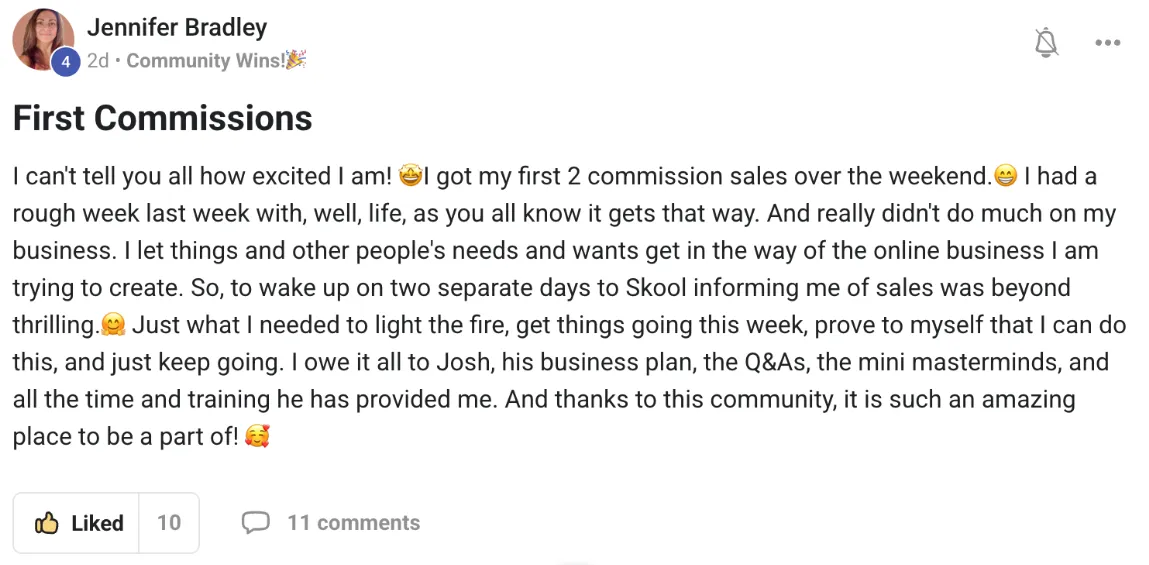Viewport: 1149px width, 565px height.
Task: Toggle the post notification bell
Action: [x=1046, y=43]
